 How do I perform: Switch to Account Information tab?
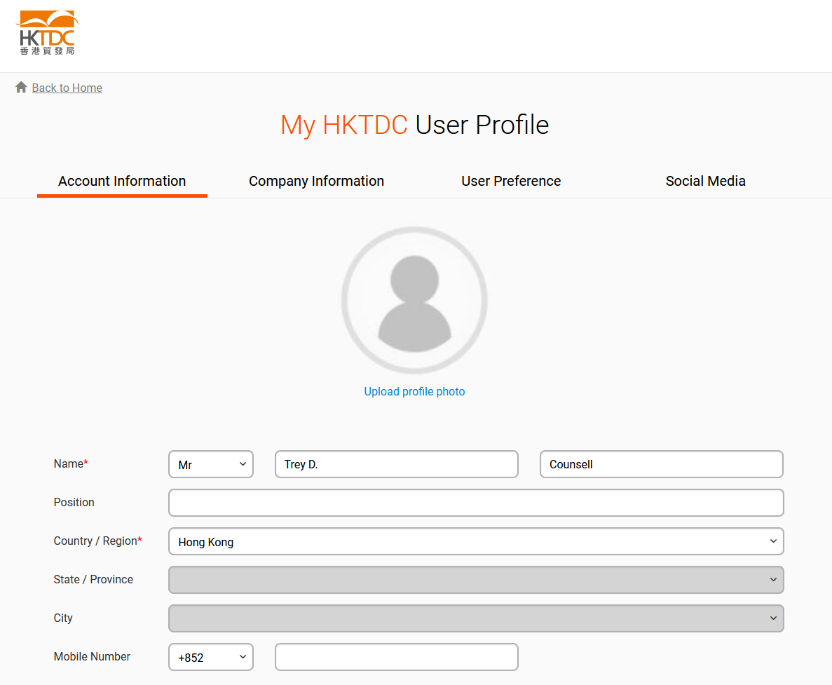pyautogui.click(x=122, y=181)
